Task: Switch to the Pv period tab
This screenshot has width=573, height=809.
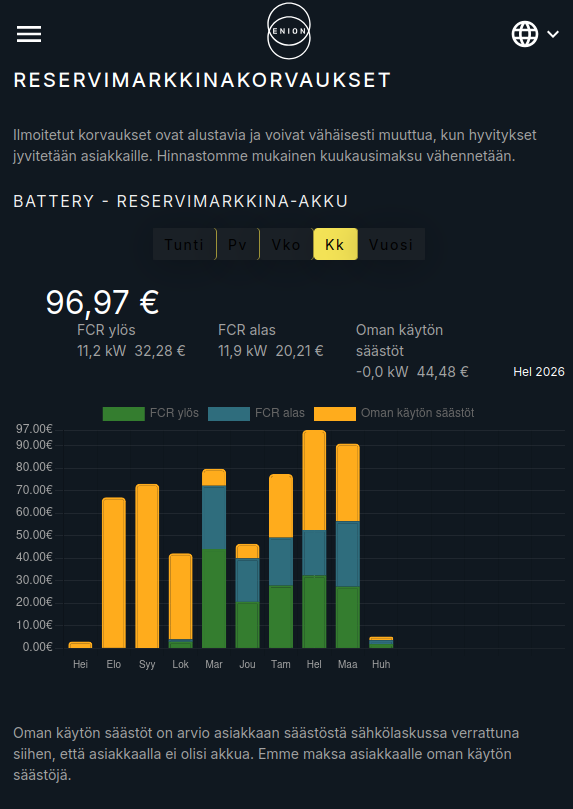Action: click(x=237, y=244)
